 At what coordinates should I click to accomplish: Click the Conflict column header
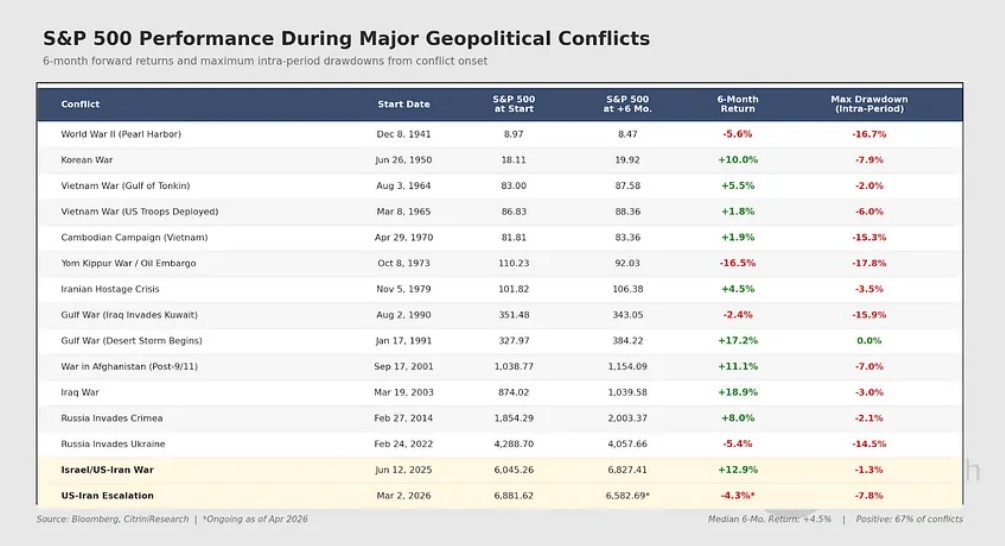[80, 104]
